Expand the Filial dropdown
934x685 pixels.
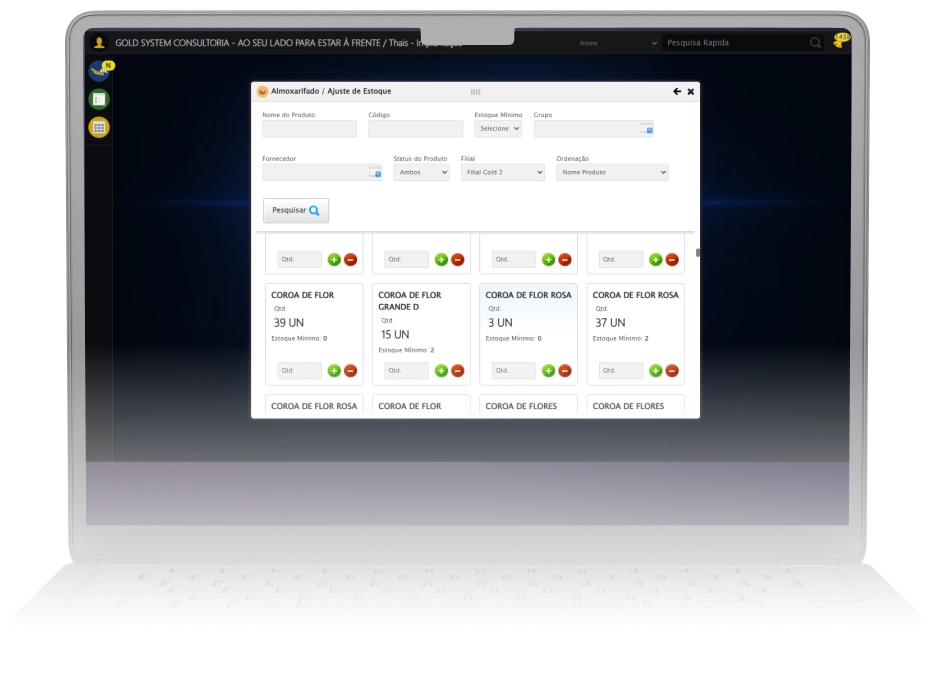click(x=502, y=172)
